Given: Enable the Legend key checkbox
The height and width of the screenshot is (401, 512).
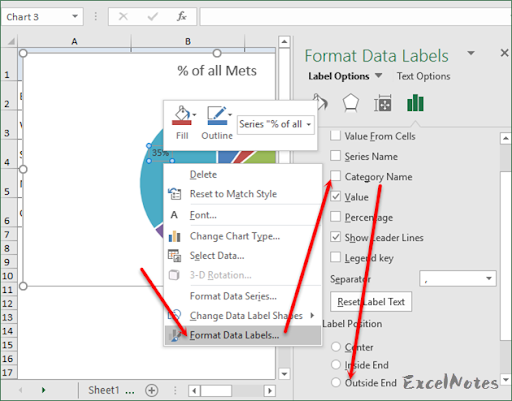Looking at the screenshot, I should 335,257.
